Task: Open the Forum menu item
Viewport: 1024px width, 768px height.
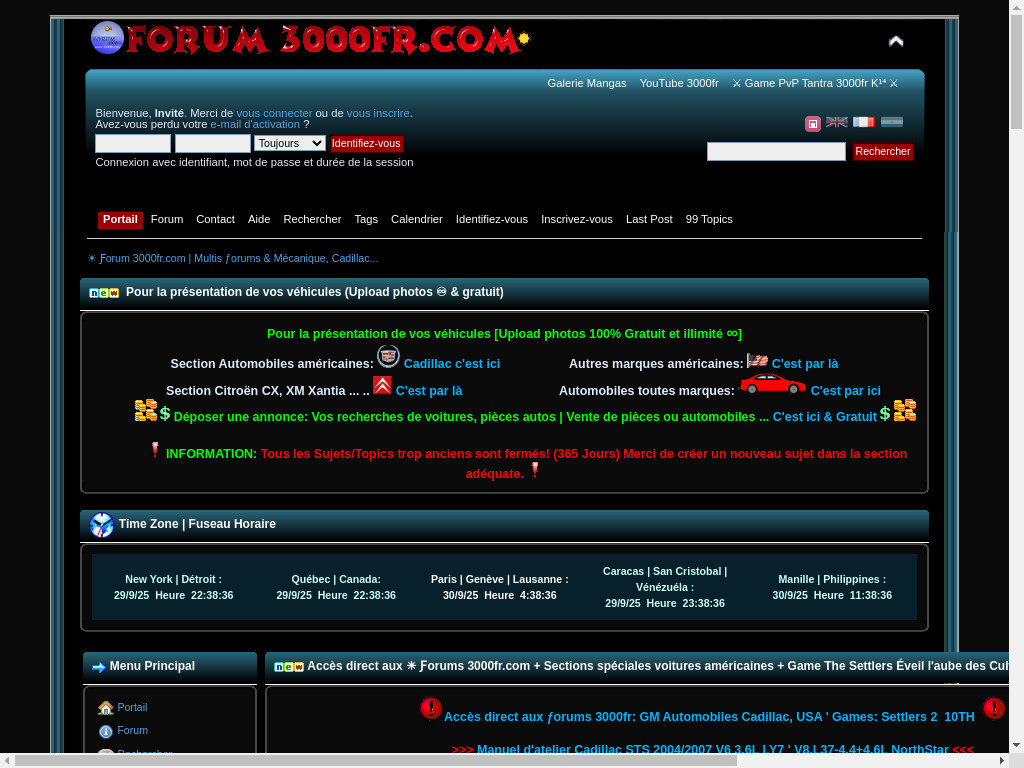Action: click(x=167, y=219)
